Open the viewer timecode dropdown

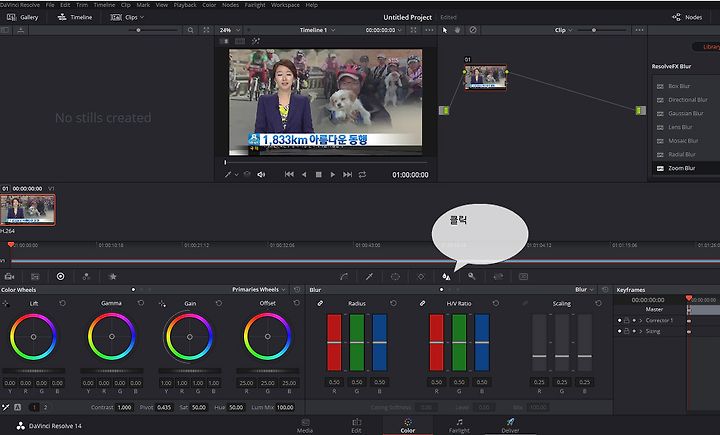coord(384,30)
